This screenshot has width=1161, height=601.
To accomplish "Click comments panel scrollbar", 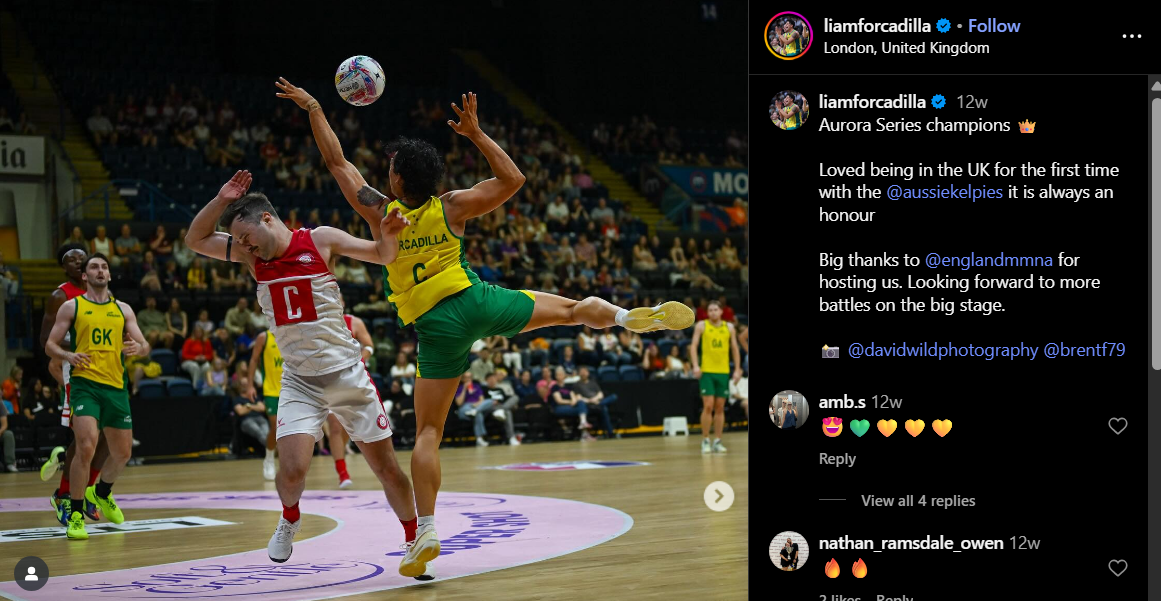I will [1155, 229].
